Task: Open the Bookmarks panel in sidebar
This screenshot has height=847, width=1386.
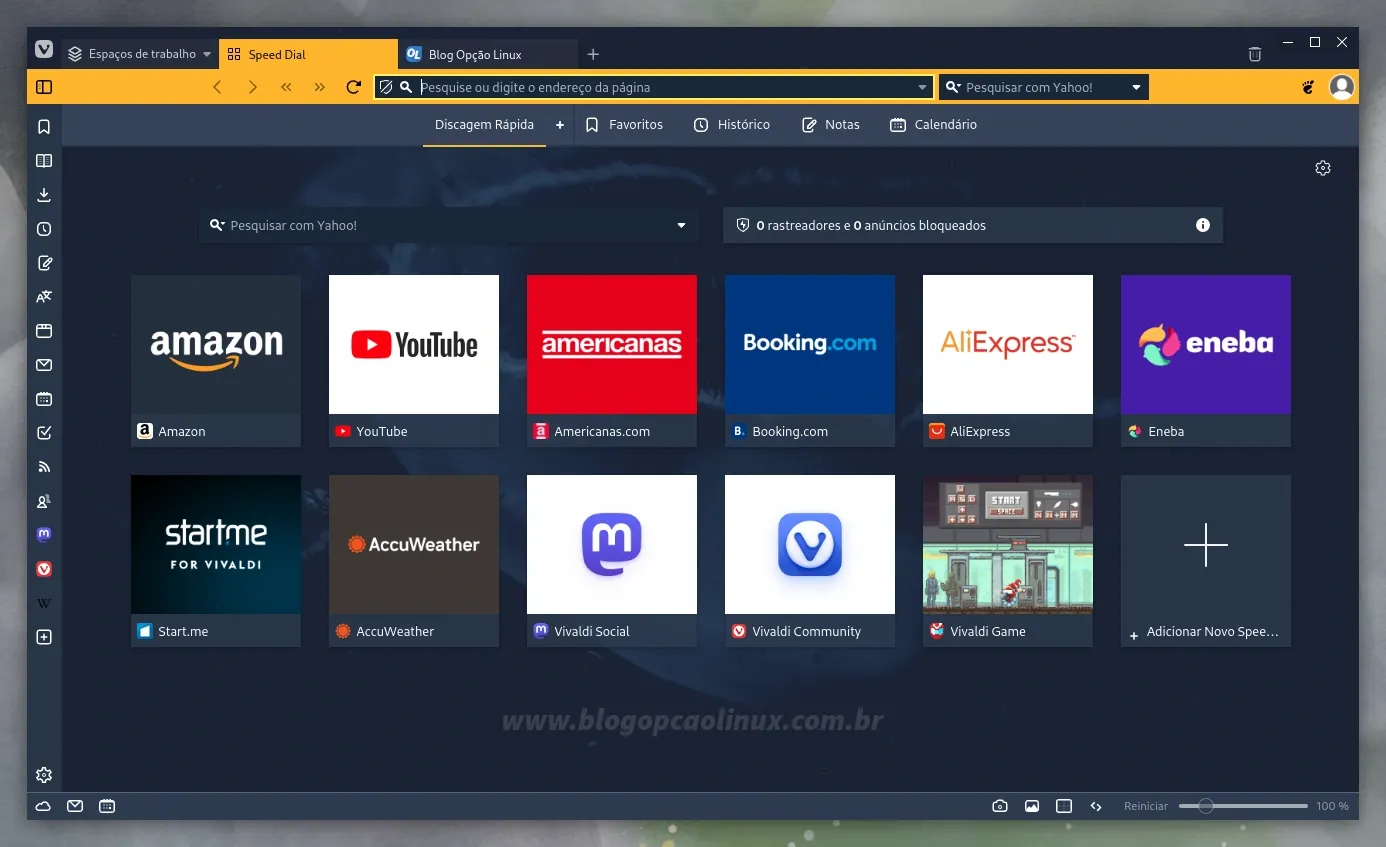Action: point(44,127)
